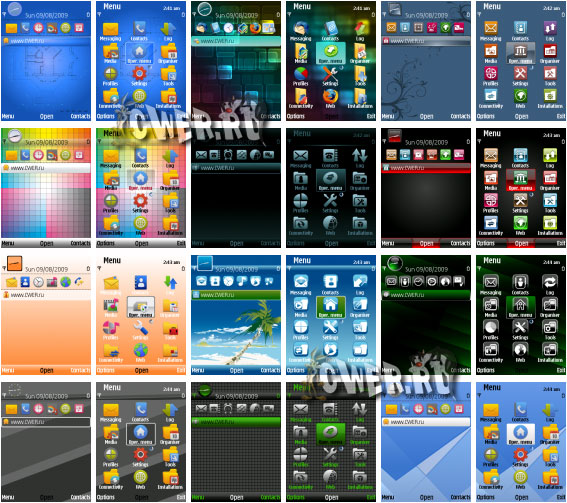
Task: Click date Sun 09/08/2009 on black-red home screen
Action: (426, 142)
